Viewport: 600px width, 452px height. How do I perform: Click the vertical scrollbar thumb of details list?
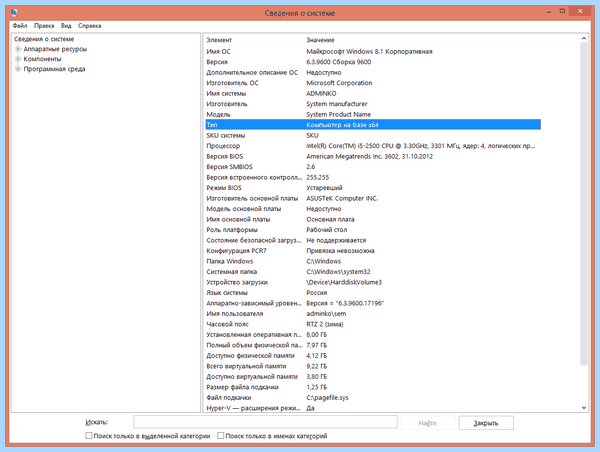coord(584,204)
